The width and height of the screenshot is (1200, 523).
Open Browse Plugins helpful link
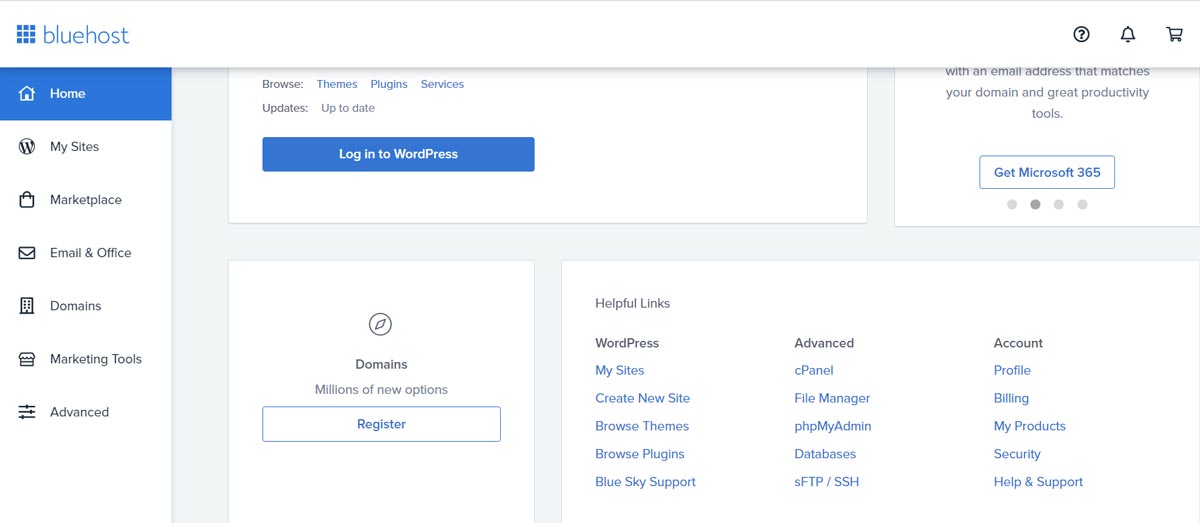(x=640, y=454)
